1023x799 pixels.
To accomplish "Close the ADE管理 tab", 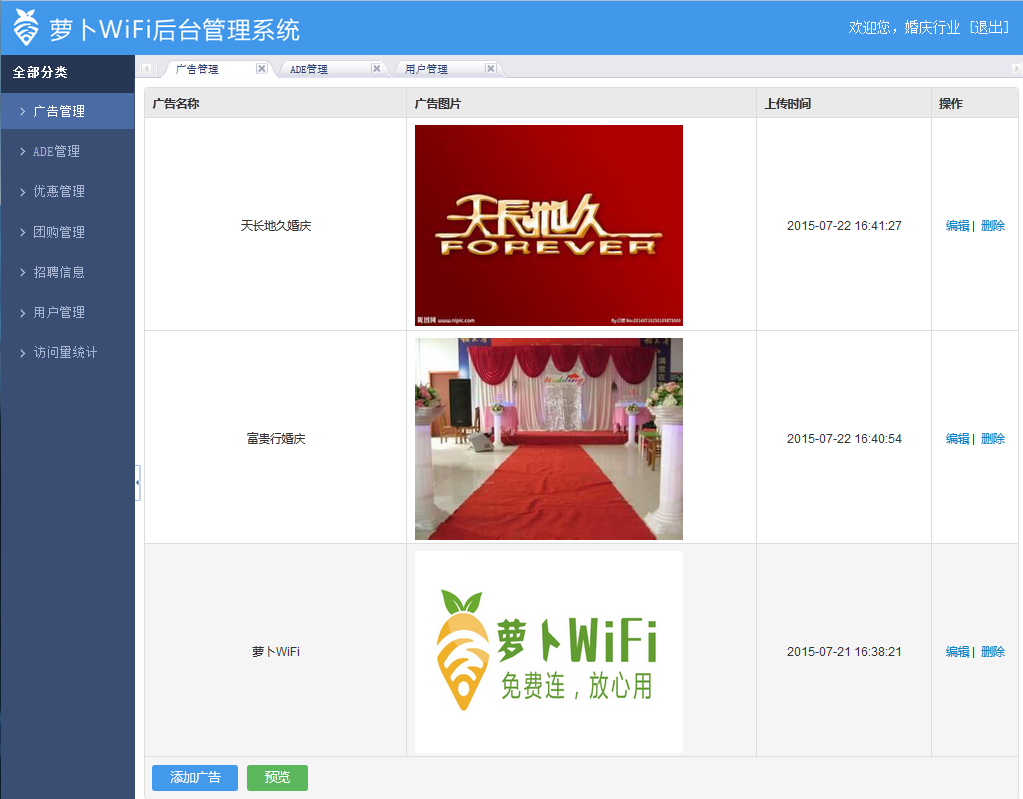I will (376, 68).
